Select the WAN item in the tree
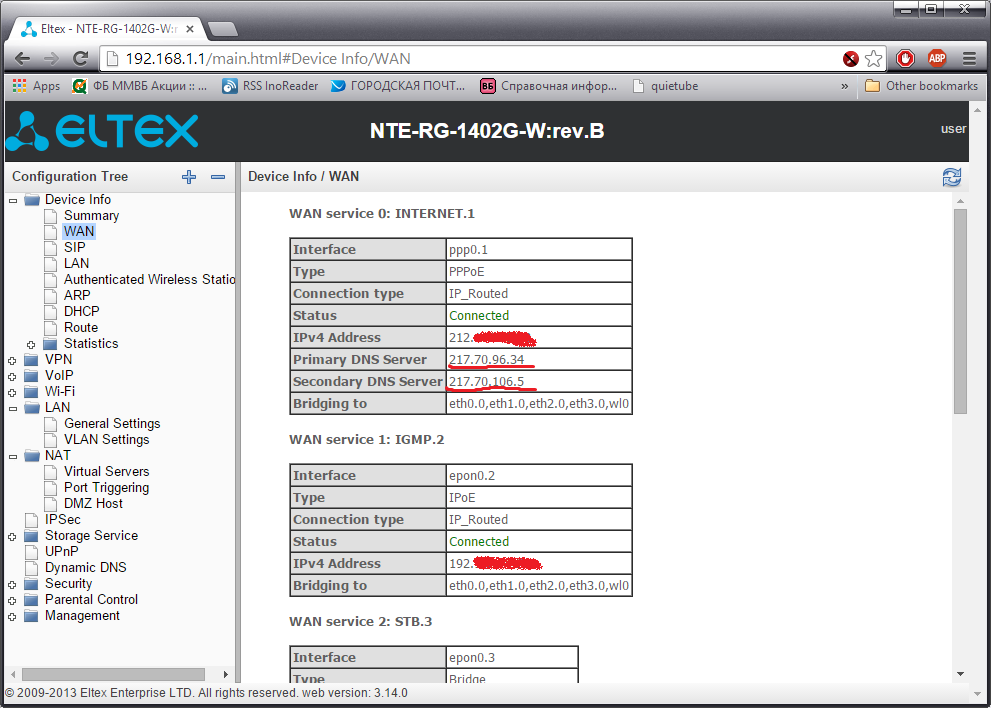This screenshot has width=991, height=708. coord(79,231)
